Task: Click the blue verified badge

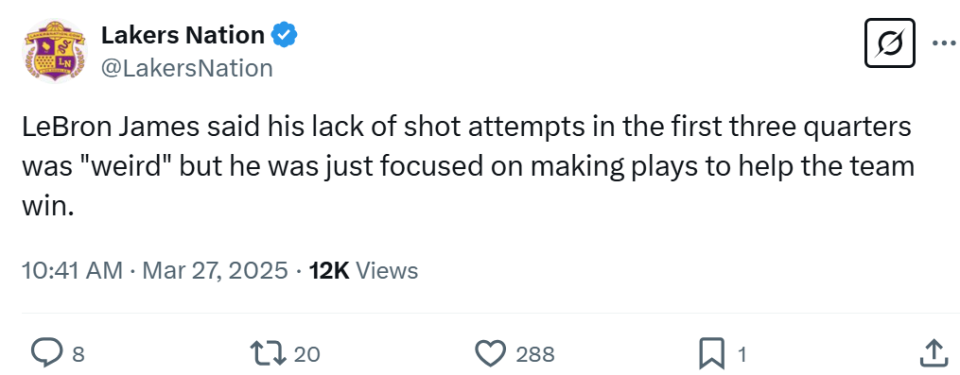Action: click(284, 36)
